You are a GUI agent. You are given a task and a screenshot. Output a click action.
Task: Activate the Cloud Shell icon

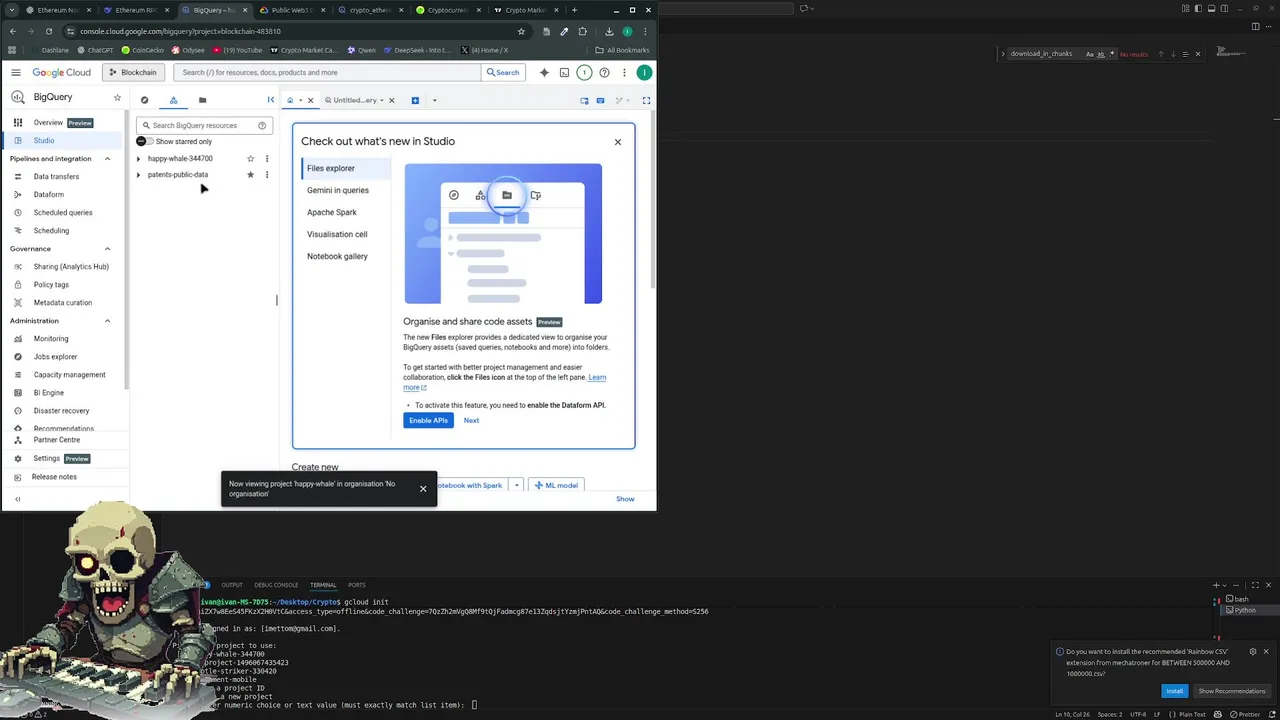564,72
